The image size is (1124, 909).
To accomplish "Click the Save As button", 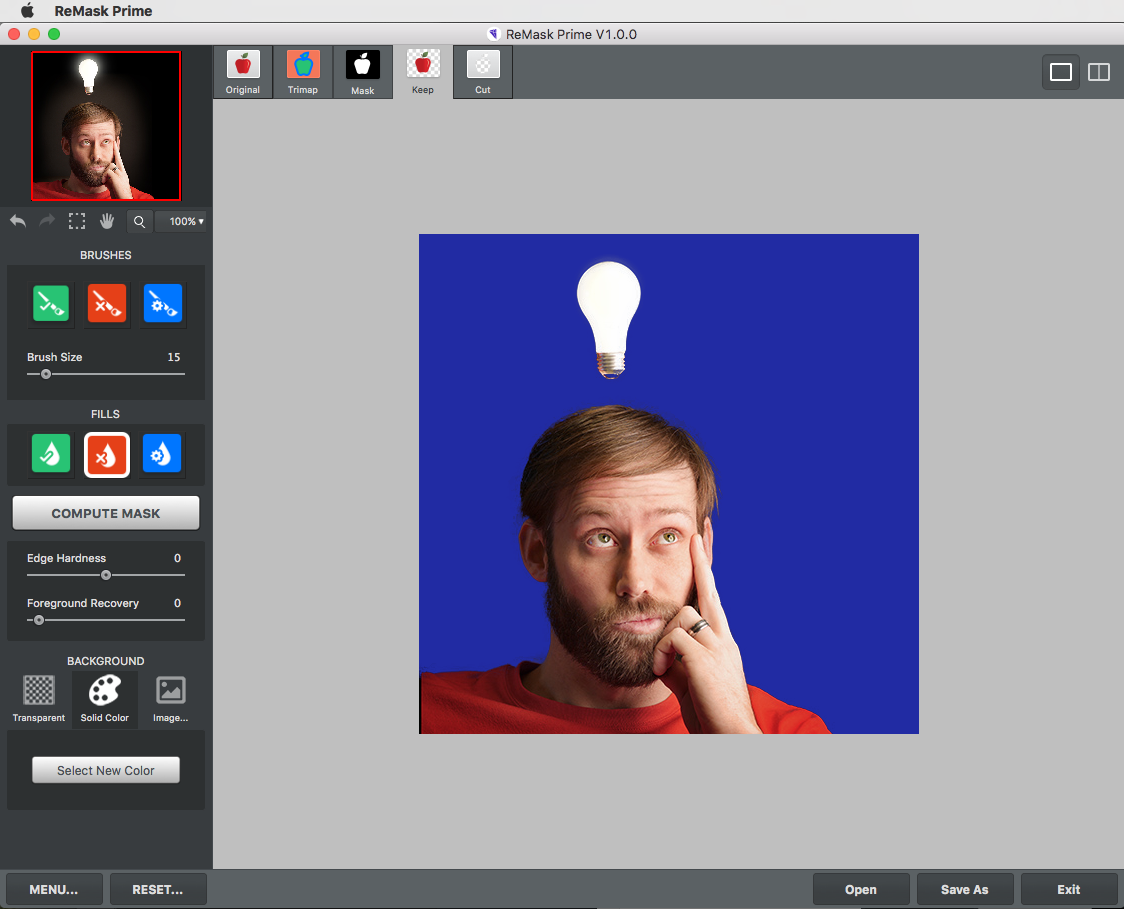I will coord(965,889).
